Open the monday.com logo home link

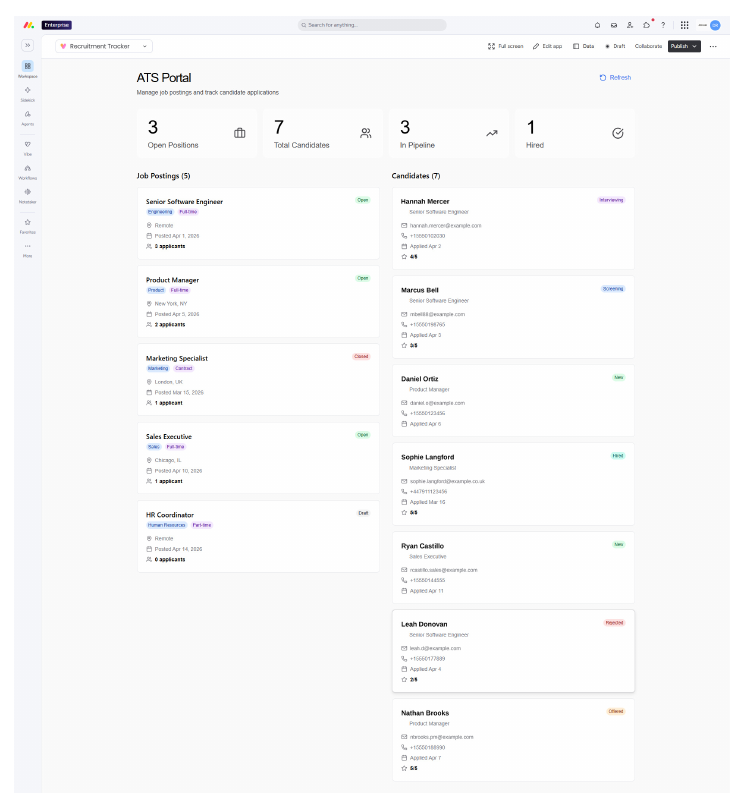point(28,25)
